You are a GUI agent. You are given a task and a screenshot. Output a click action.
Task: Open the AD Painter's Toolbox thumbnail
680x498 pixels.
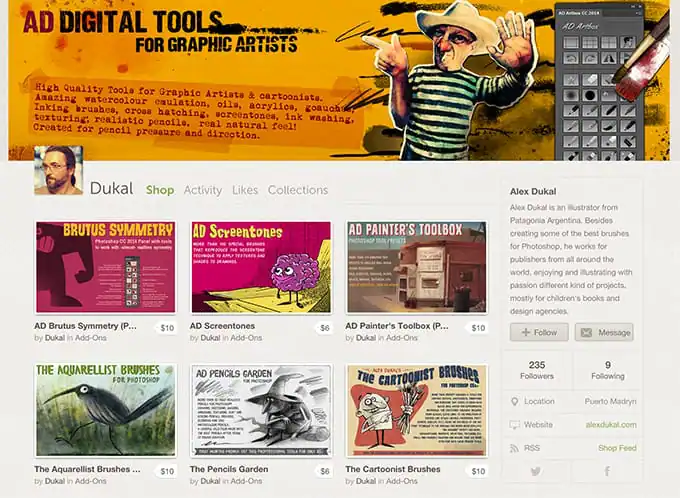click(417, 267)
